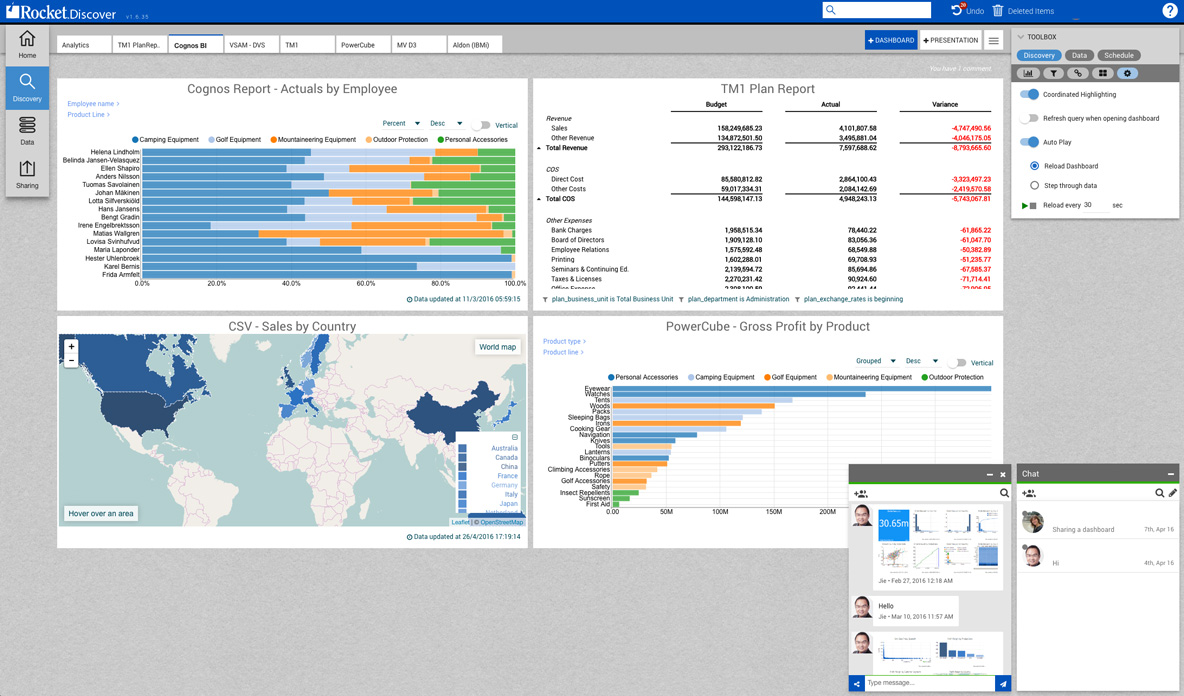Image resolution: width=1184 pixels, height=696 pixels.
Task: Select the Step through data radio button
Action: click(x=1034, y=186)
